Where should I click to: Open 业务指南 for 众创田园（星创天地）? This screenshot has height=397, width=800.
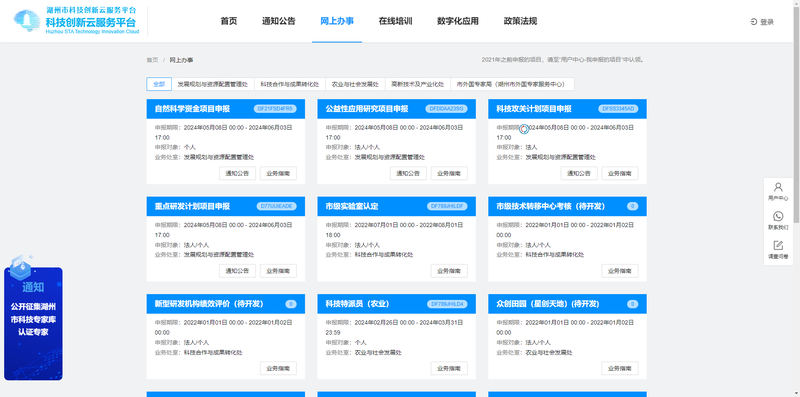coord(620,368)
